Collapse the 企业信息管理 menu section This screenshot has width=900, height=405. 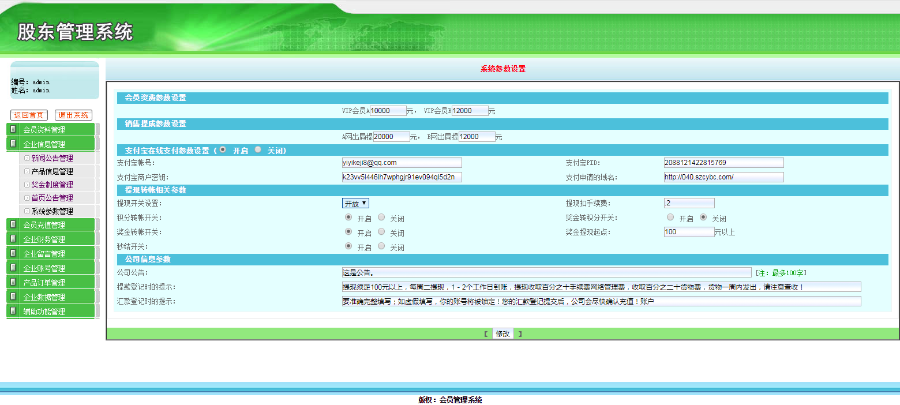pyautogui.click(x=51, y=145)
